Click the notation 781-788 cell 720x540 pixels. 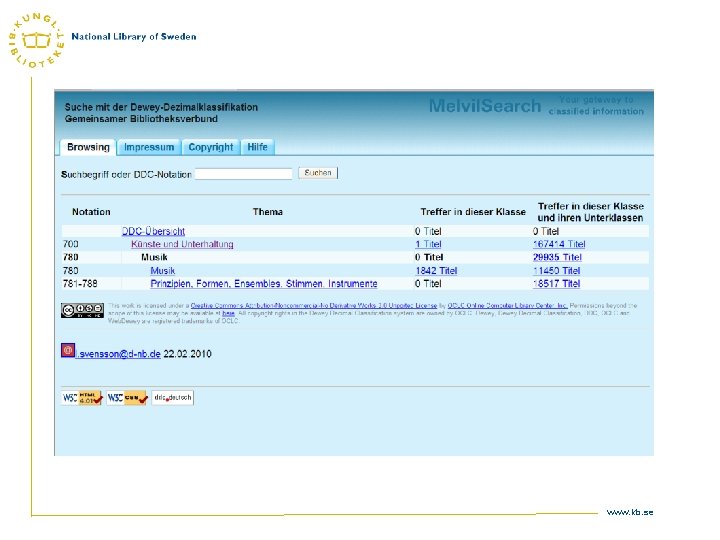[x=80, y=284]
